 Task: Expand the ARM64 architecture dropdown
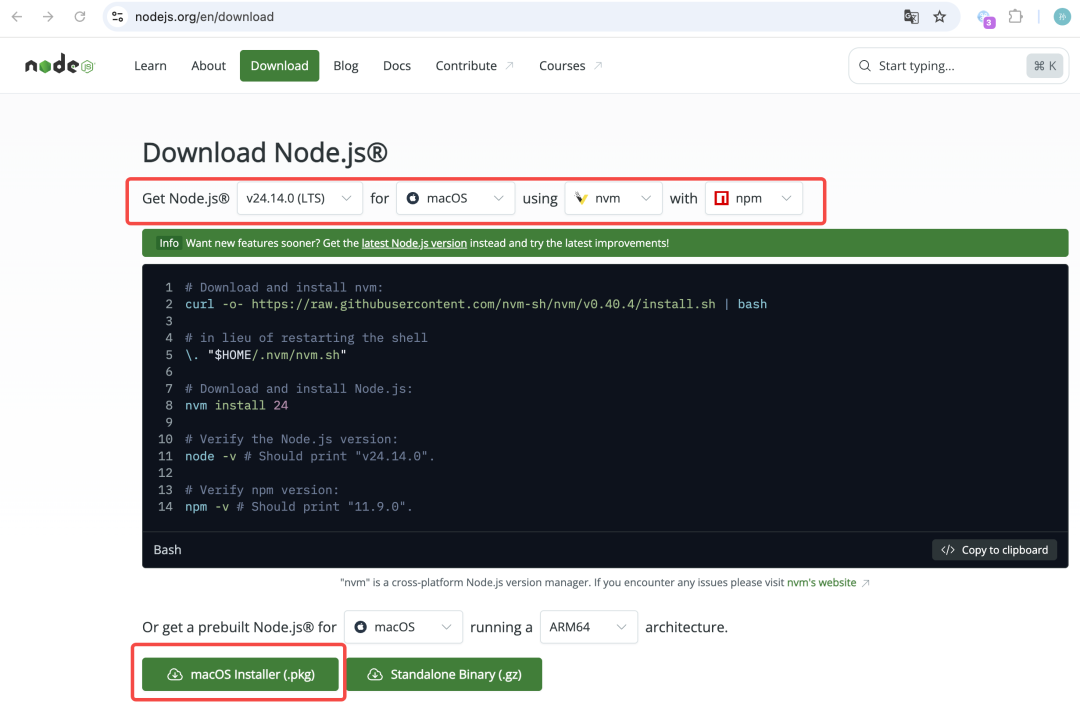[588, 627]
